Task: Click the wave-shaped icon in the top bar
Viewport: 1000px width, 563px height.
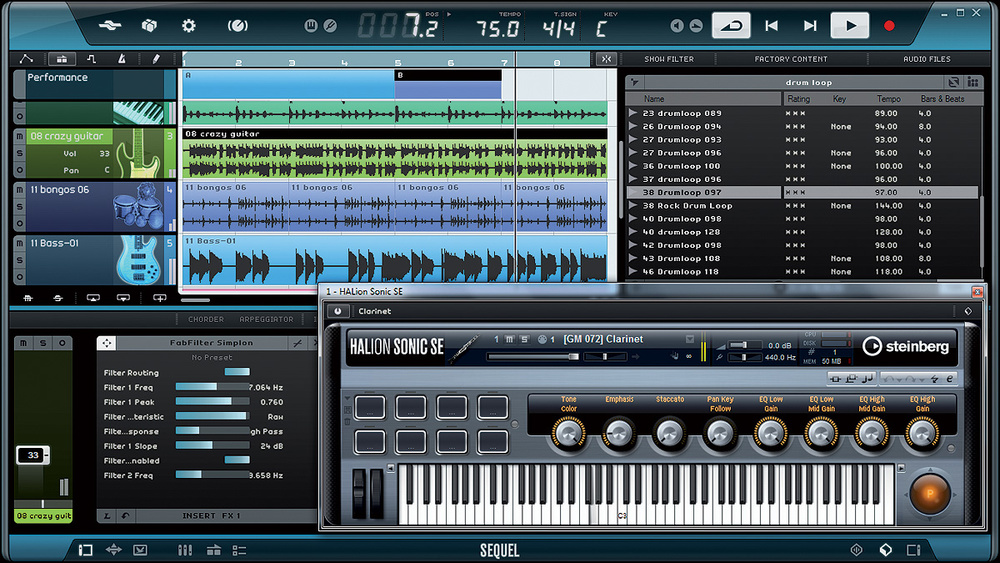Action: [x=110, y=26]
